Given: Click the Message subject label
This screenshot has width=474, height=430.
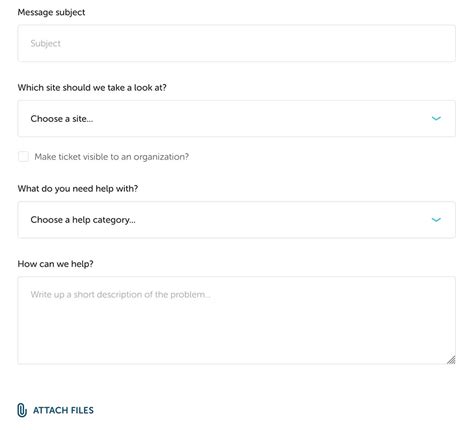Looking at the screenshot, I should 51,12.
